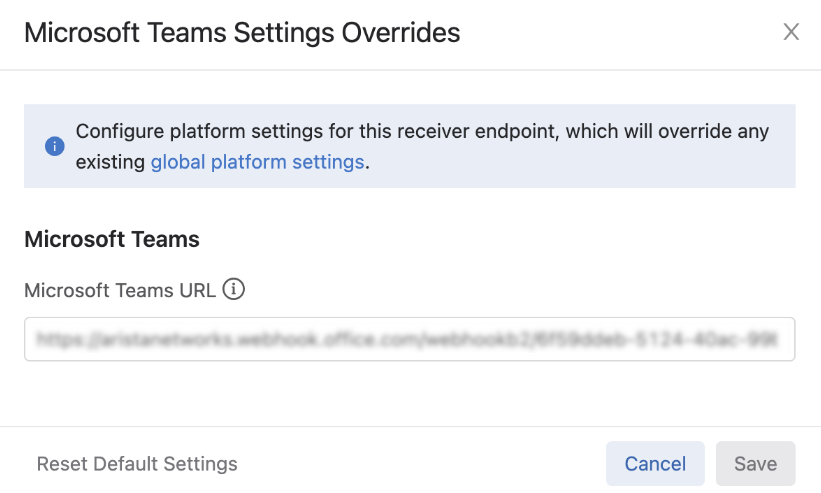Dismiss dialog using the X icon
The image size is (821, 493).
[x=791, y=31]
